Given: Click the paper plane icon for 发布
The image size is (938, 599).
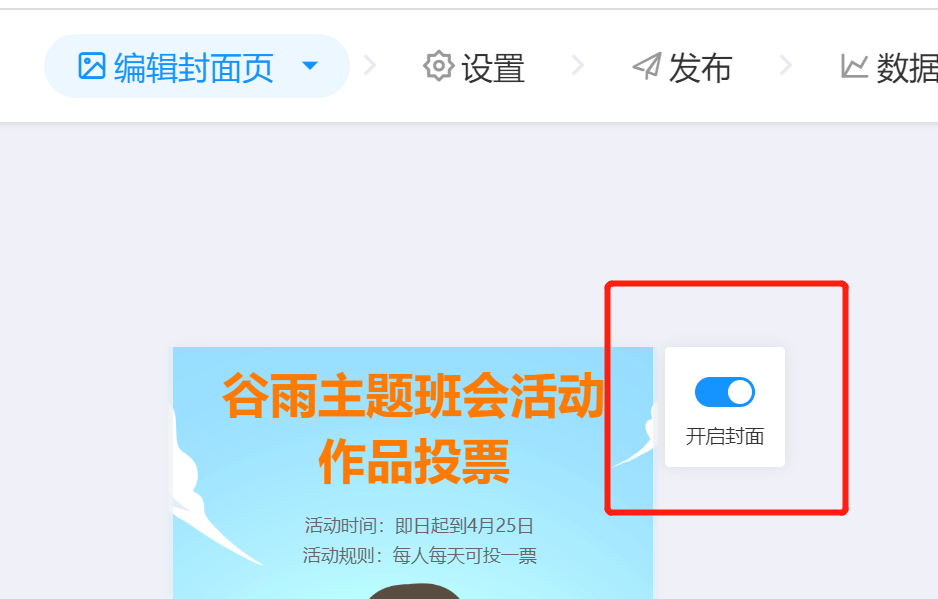Looking at the screenshot, I should coord(647,66).
